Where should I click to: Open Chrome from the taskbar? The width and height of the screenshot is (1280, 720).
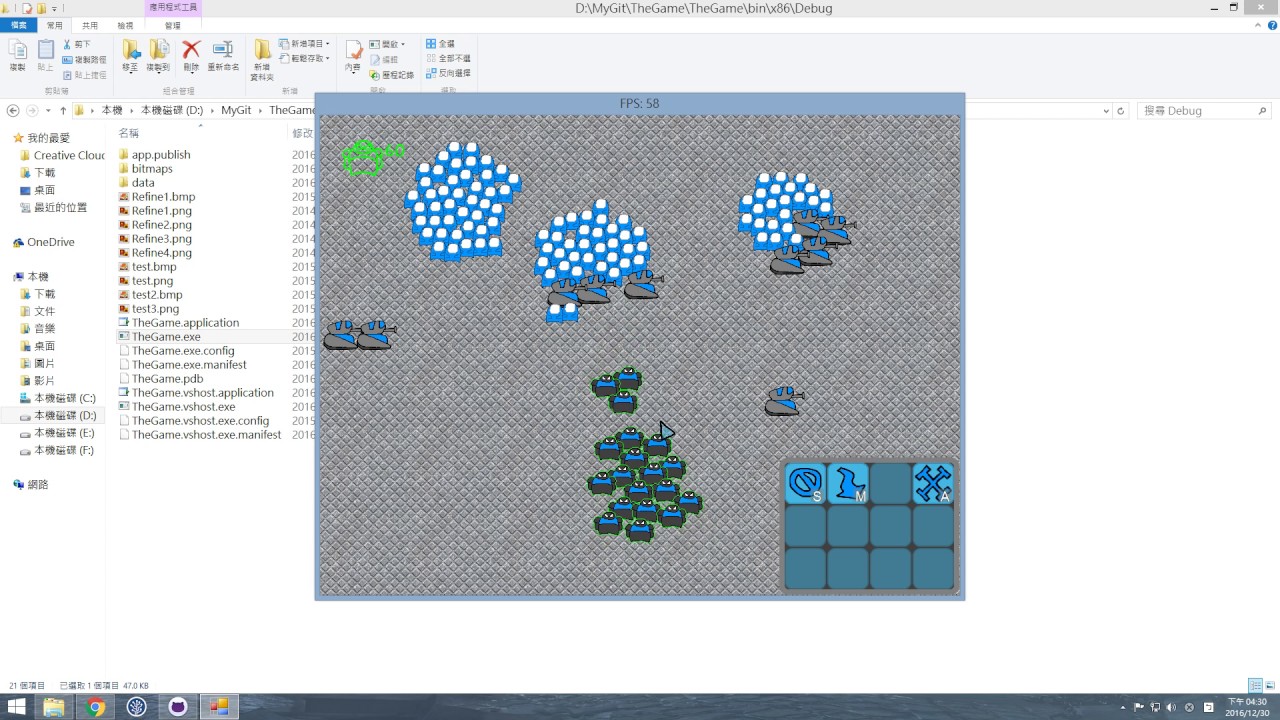coord(96,707)
